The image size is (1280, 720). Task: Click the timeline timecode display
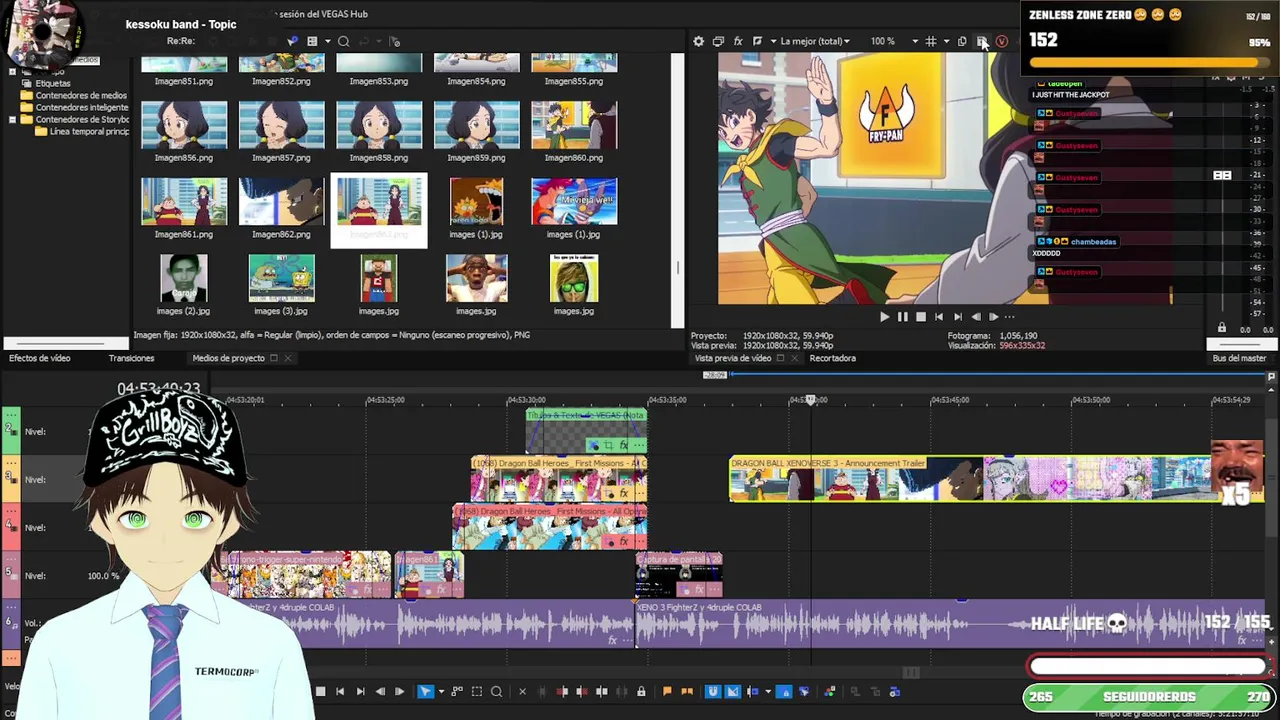tap(158, 388)
